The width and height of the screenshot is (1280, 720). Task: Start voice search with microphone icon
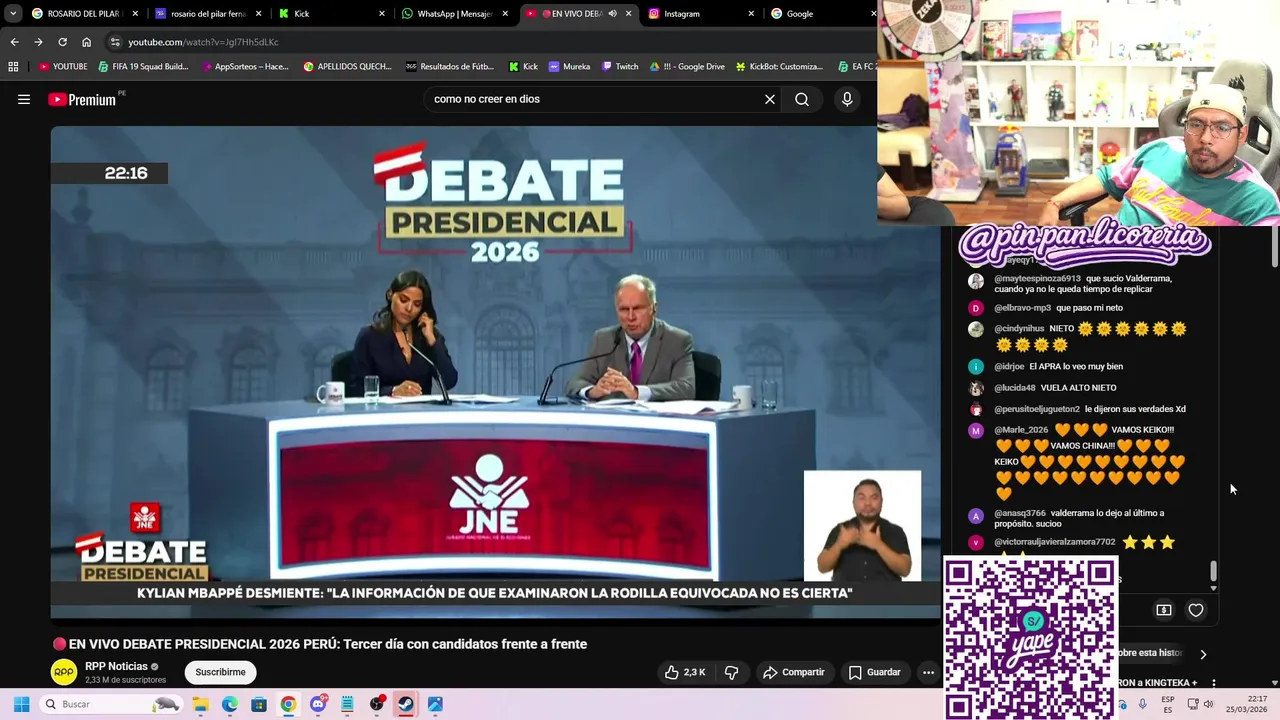click(847, 99)
